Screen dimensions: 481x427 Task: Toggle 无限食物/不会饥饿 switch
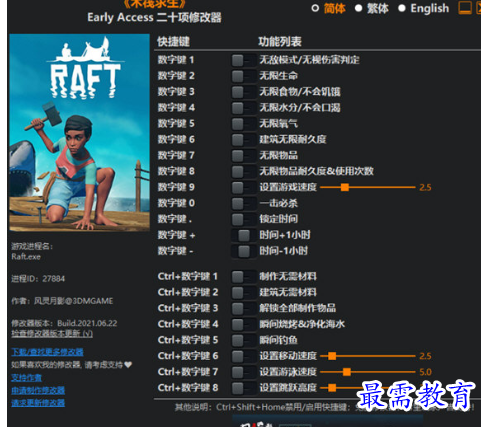[x=244, y=92]
